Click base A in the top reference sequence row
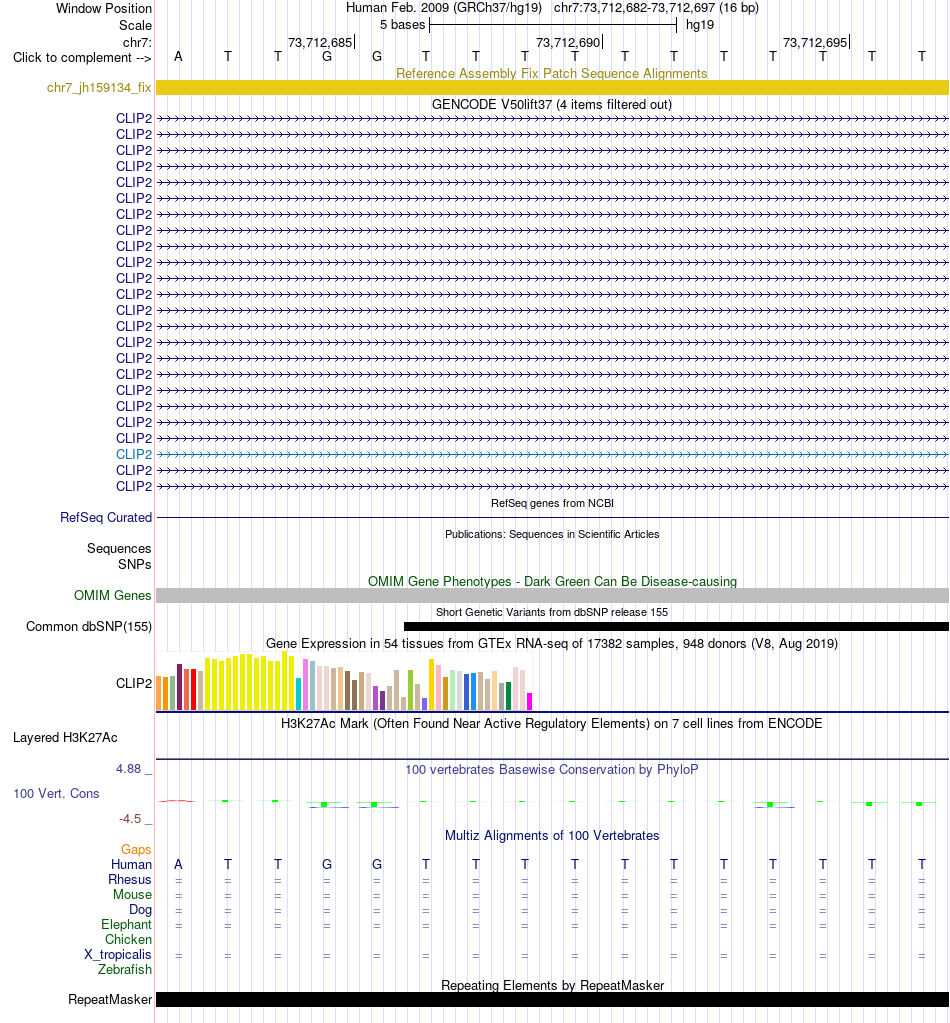950x1023 pixels. click(x=178, y=57)
